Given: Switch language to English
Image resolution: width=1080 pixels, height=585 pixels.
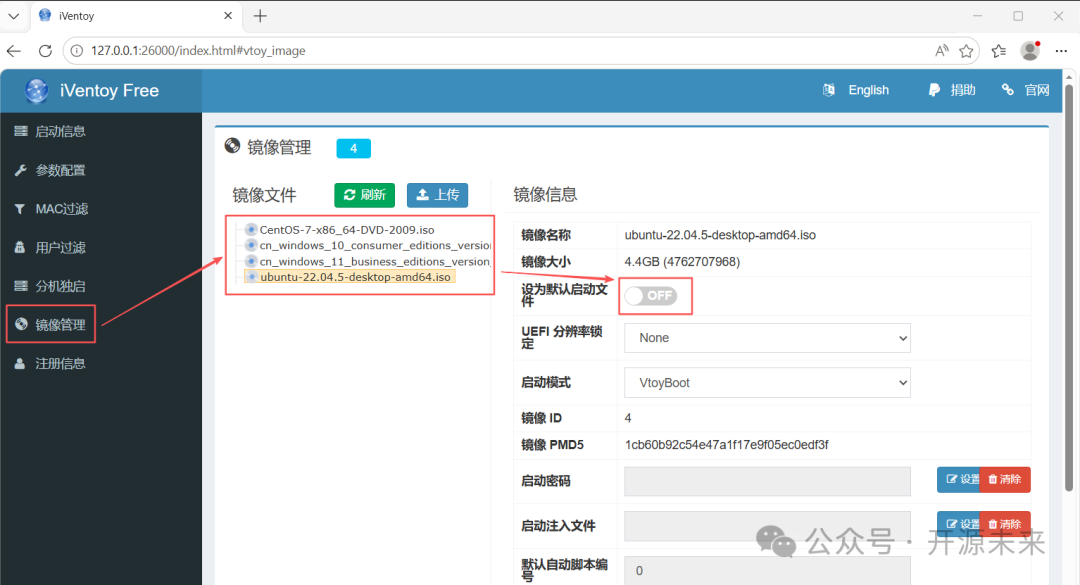Looking at the screenshot, I should pos(868,90).
